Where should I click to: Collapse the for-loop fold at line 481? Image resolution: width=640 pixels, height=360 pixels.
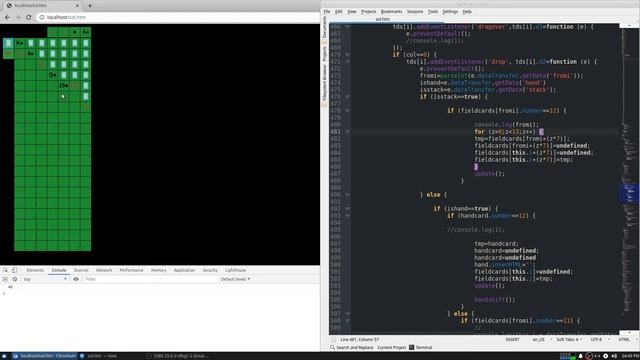click(347, 132)
